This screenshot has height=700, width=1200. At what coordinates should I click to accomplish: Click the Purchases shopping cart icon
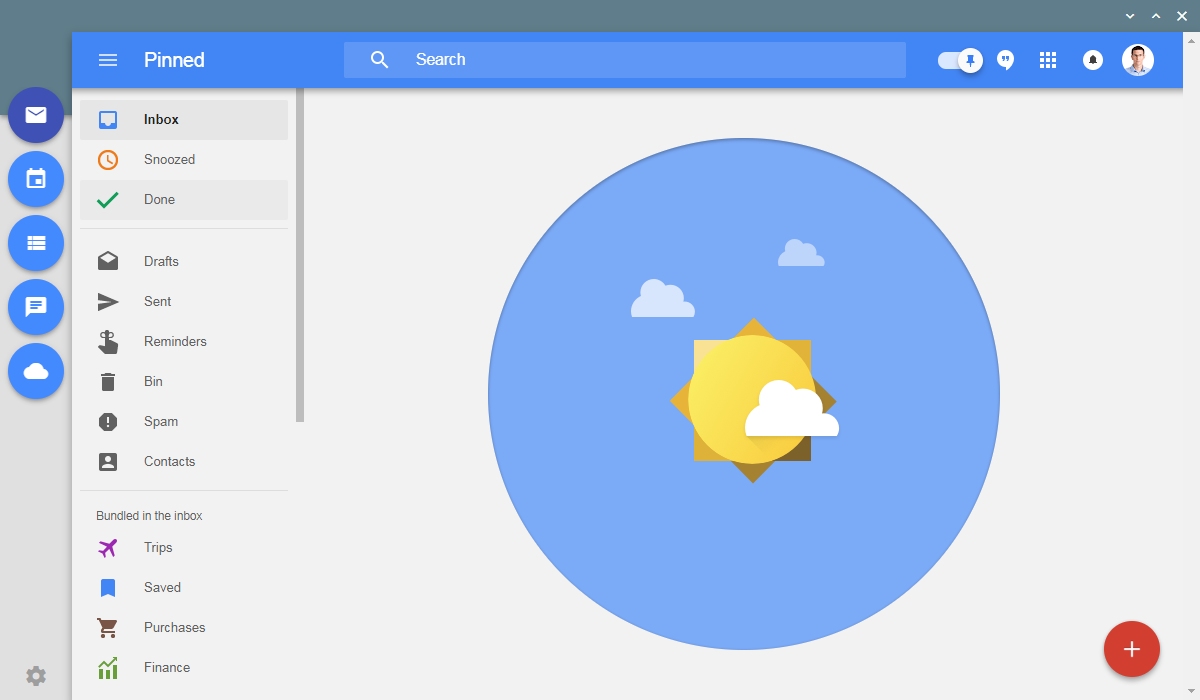[107, 628]
